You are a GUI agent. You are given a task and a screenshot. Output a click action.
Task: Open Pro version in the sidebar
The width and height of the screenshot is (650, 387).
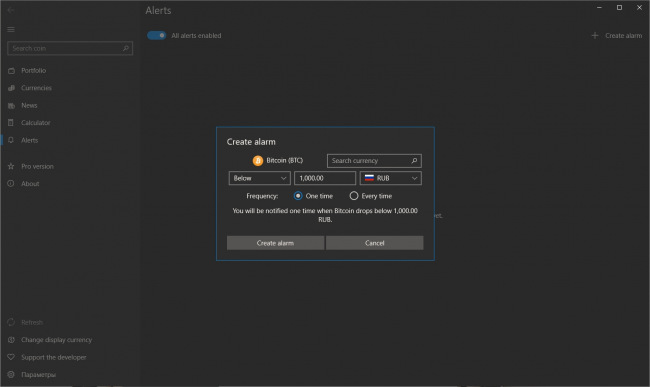click(x=37, y=167)
